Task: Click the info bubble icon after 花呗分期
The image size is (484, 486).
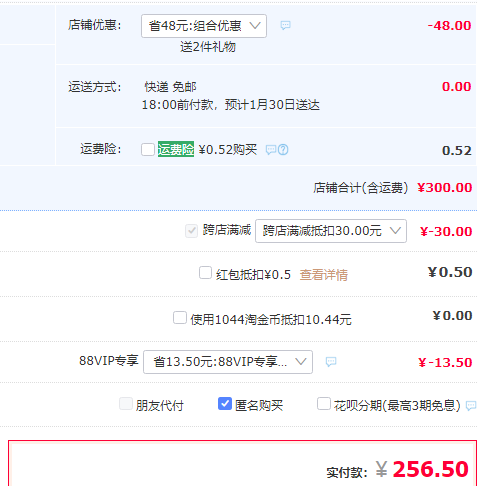Action: tap(471, 406)
